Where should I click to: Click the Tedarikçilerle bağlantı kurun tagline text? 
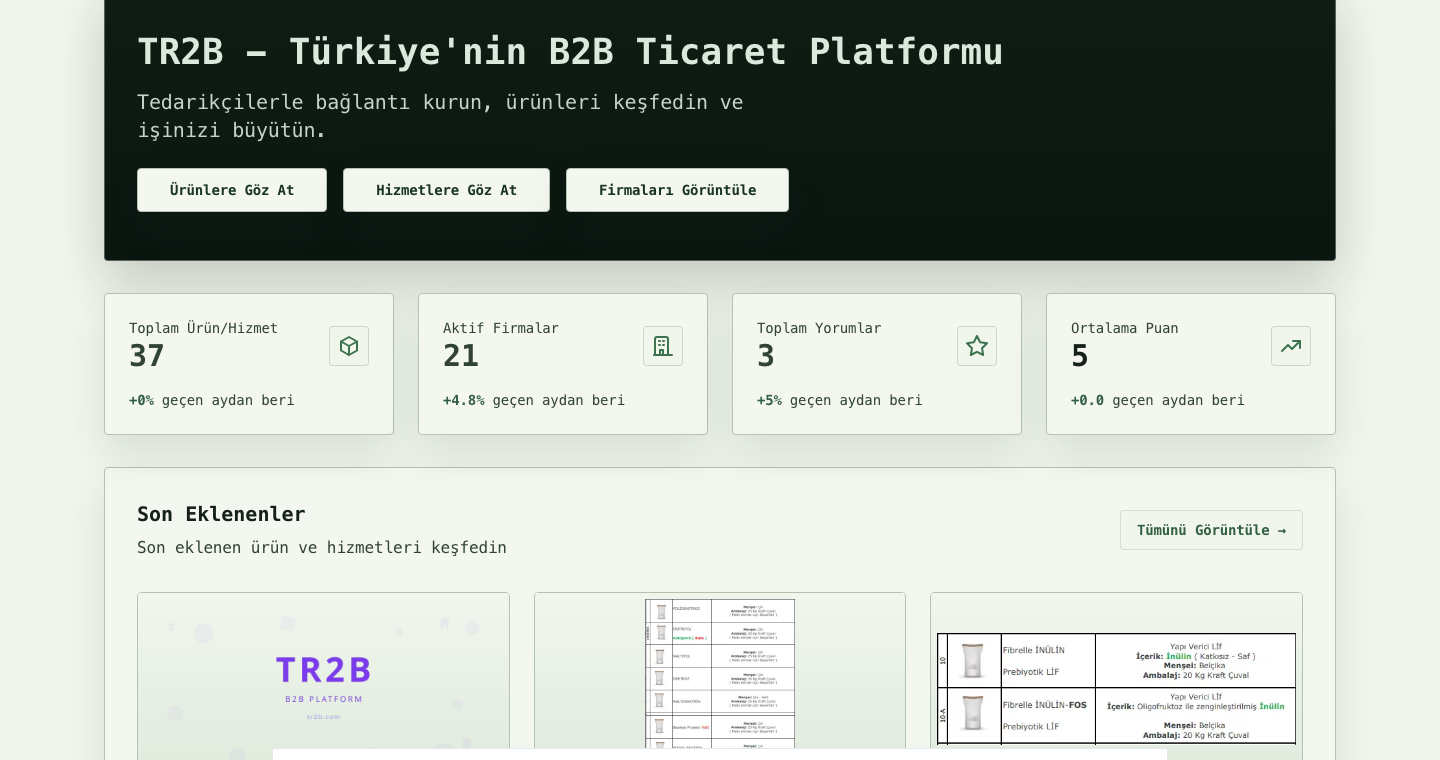coord(440,116)
